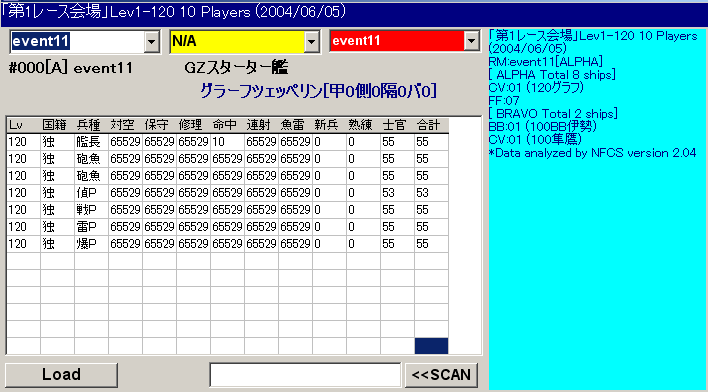Click the 国籍 独 cell in 爆P row
The image size is (708, 392).
57,244
